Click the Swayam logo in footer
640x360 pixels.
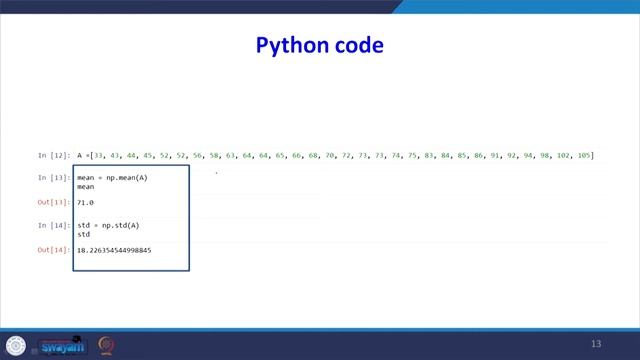coord(62,347)
